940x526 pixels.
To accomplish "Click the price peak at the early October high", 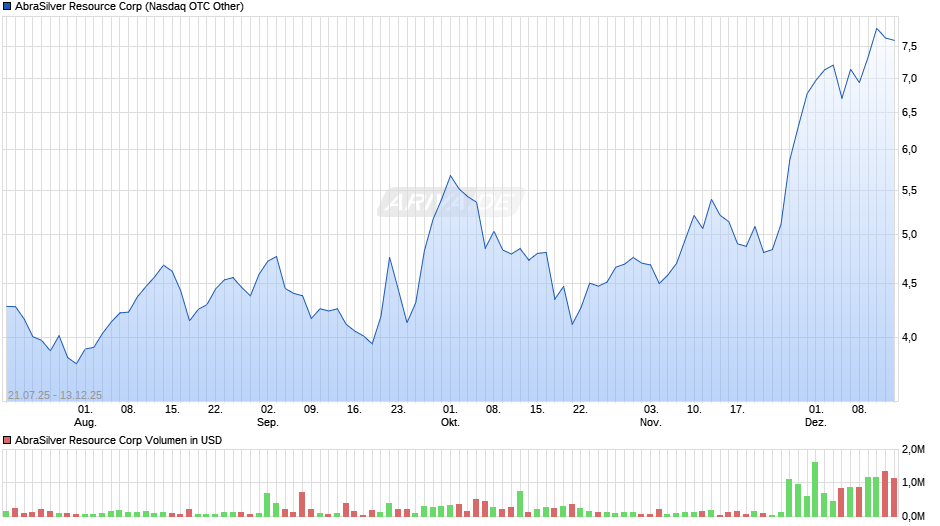I will coord(450,176).
